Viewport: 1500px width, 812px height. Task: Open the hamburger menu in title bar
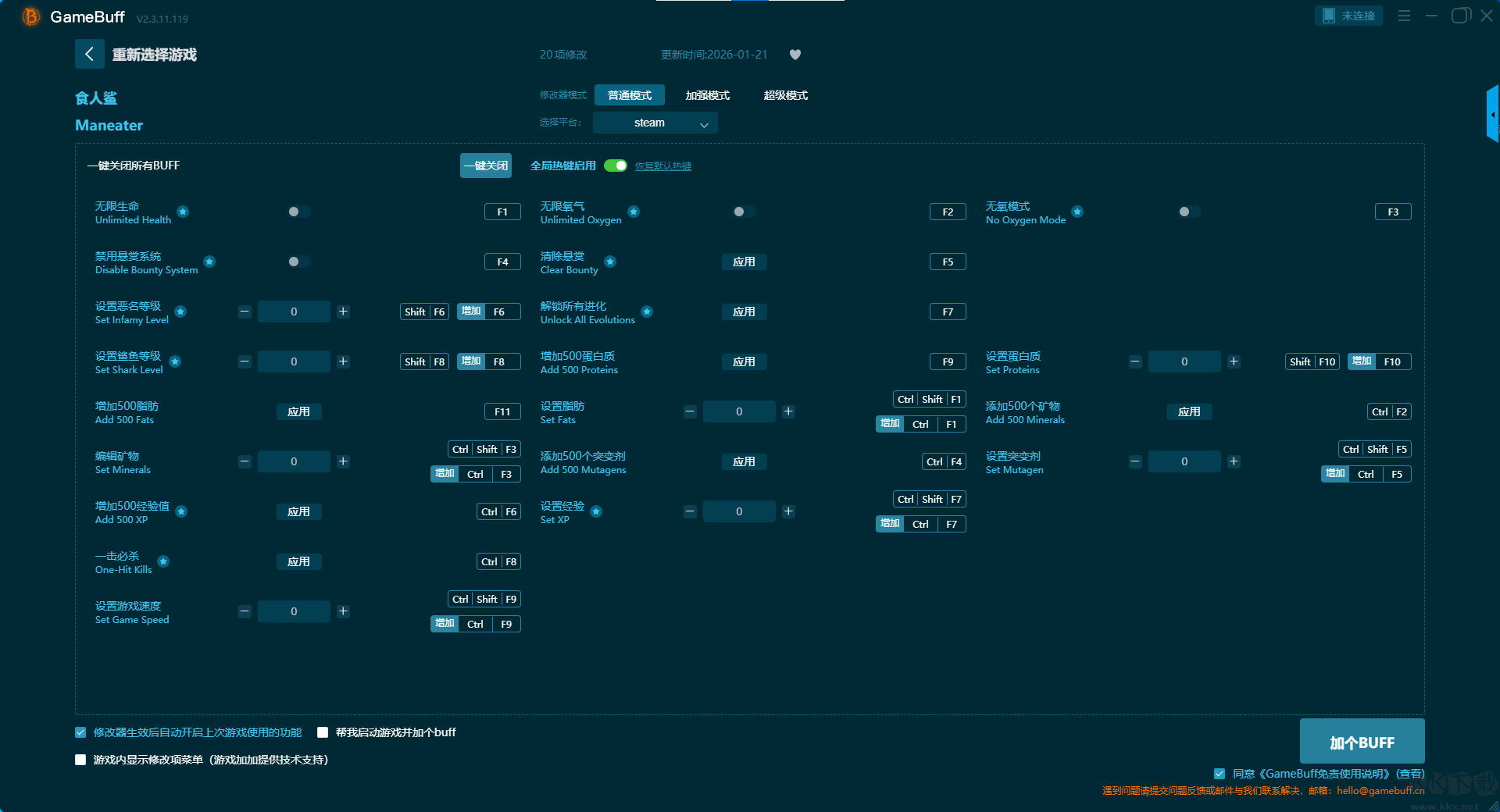click(1404, 16)
